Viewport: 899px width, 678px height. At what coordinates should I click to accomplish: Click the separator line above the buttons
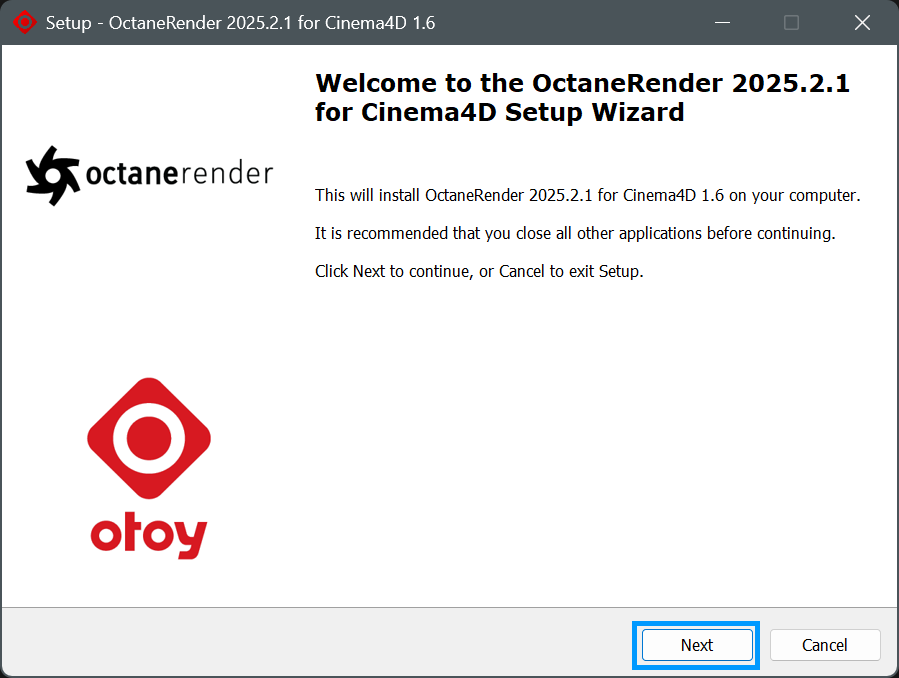(450, 608)
